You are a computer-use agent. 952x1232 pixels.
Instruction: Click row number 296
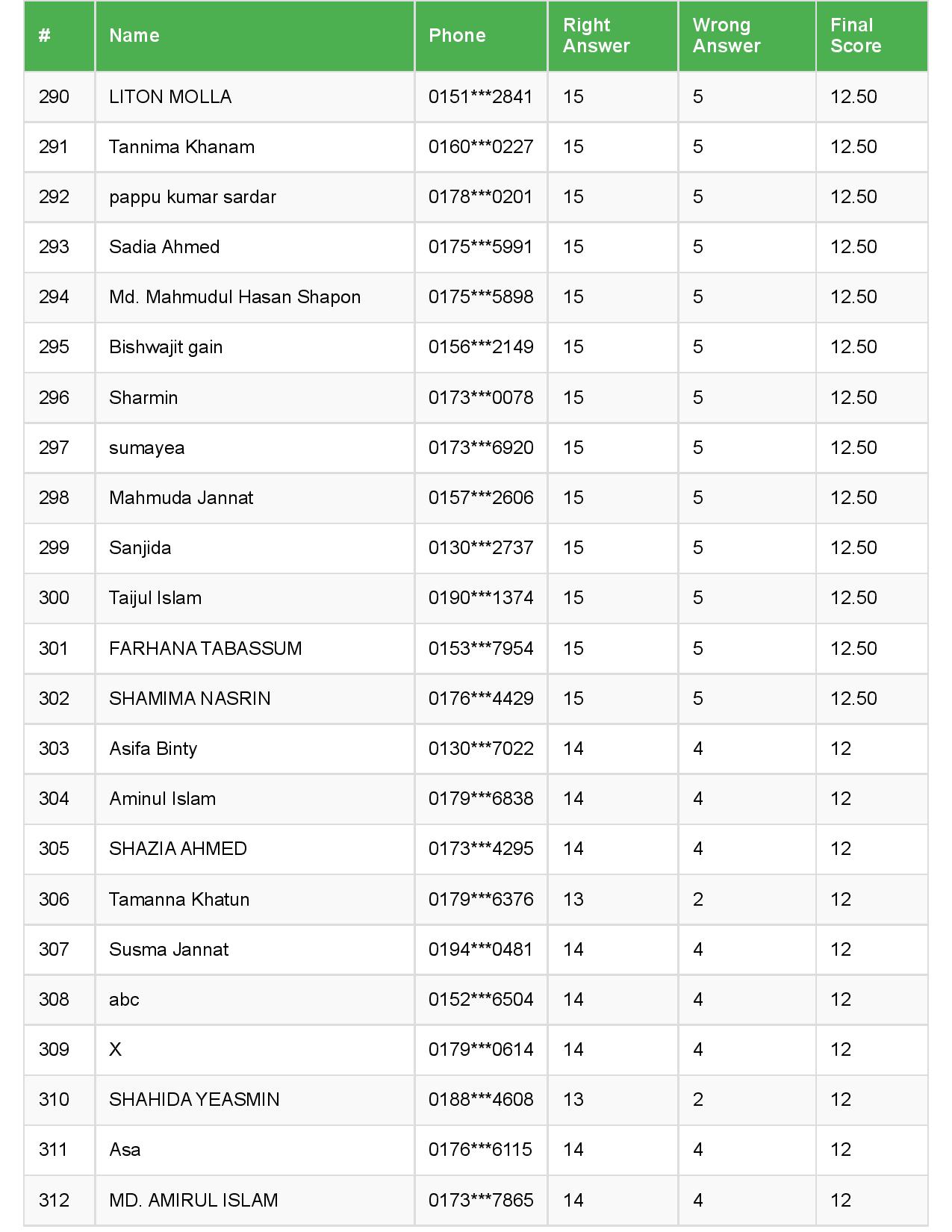click(x=54, y=398)
